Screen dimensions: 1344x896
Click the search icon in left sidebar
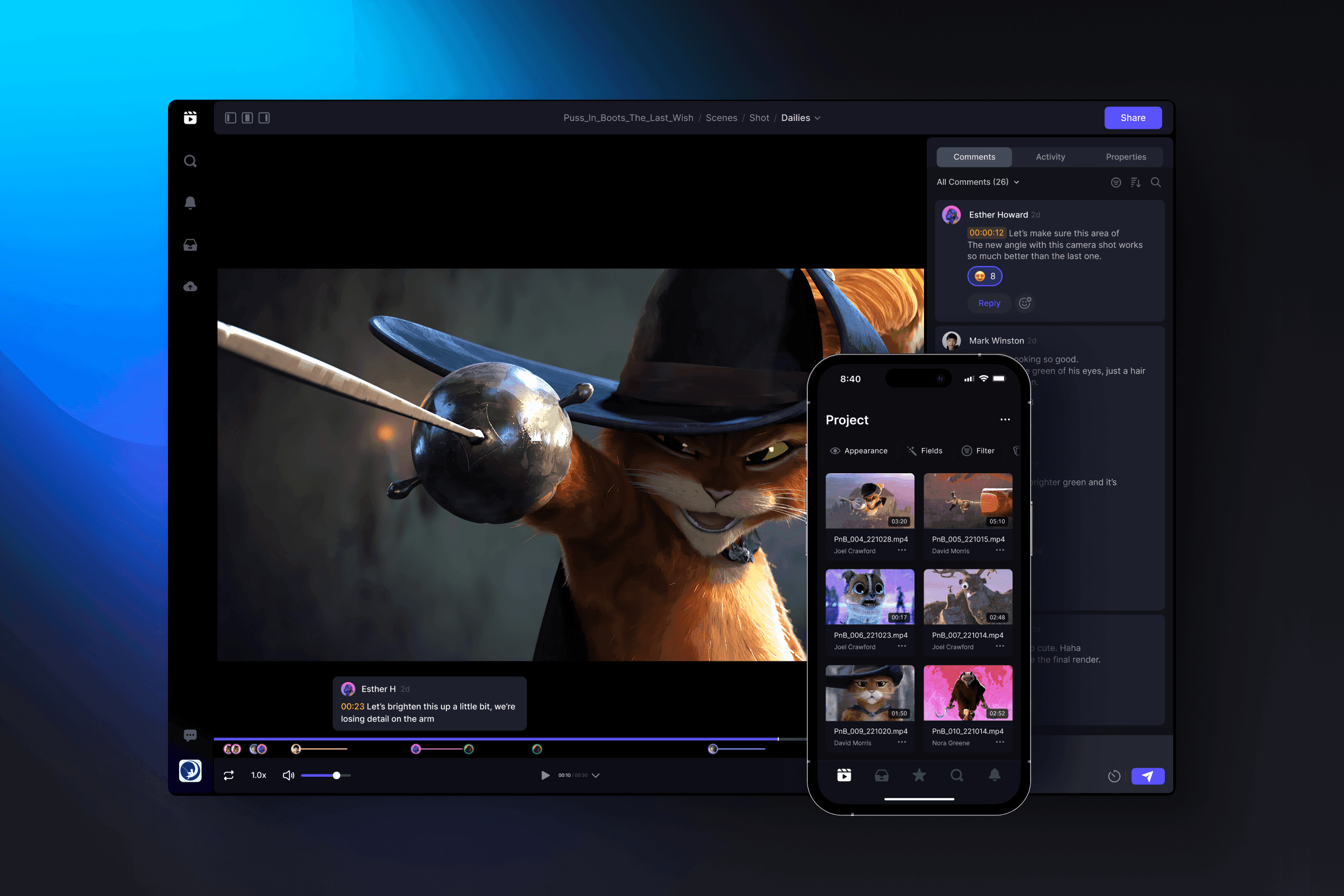tap(190, 161)
